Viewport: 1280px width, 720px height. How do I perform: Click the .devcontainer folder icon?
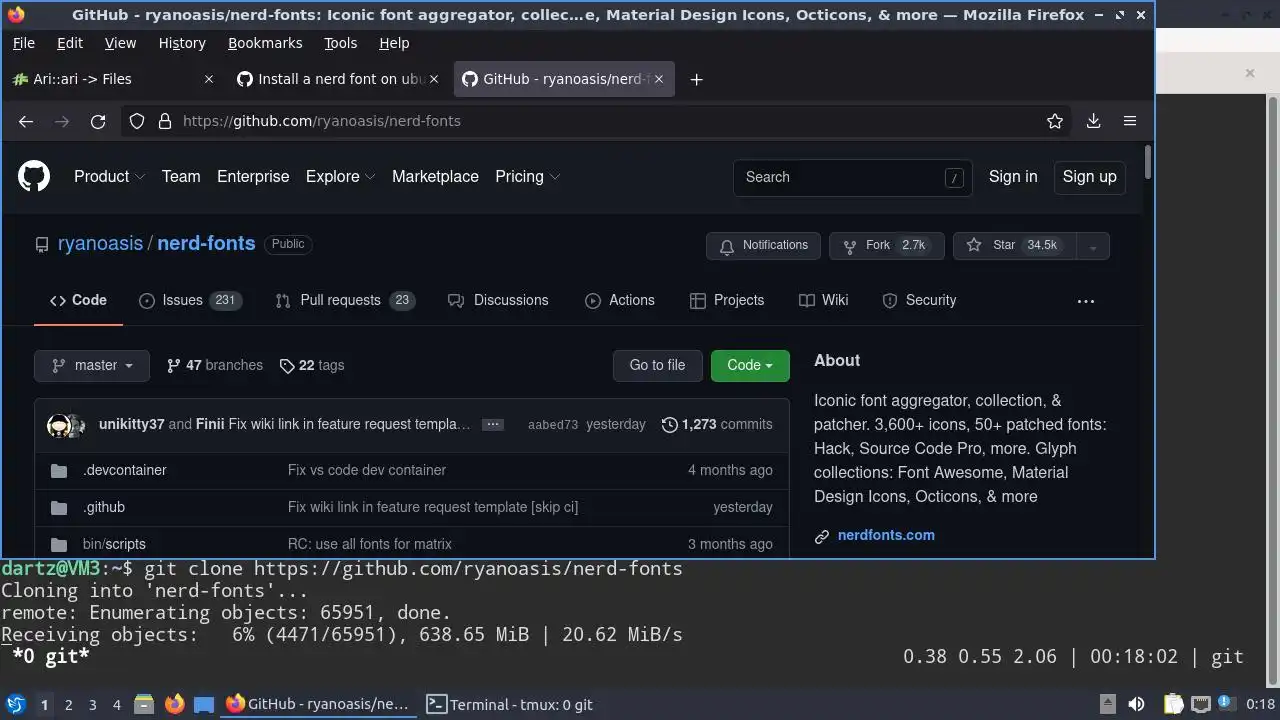59,470
